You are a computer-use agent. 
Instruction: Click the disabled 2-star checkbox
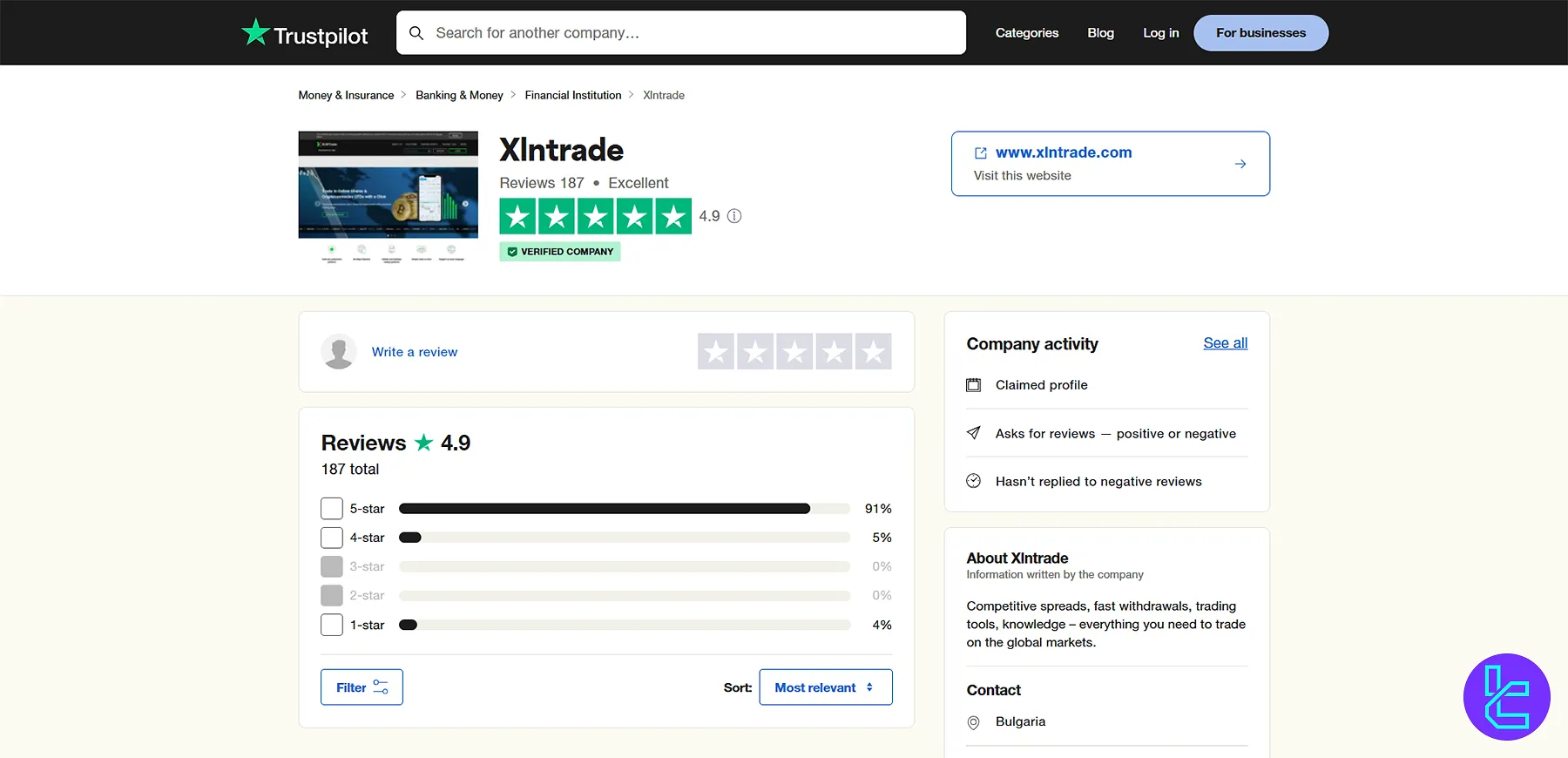332,595
